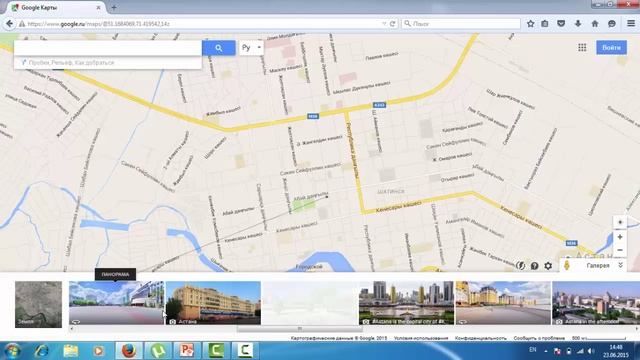Go back with the browser back arrow
This screenshot has height=360, width=640.
coord(9,24)
